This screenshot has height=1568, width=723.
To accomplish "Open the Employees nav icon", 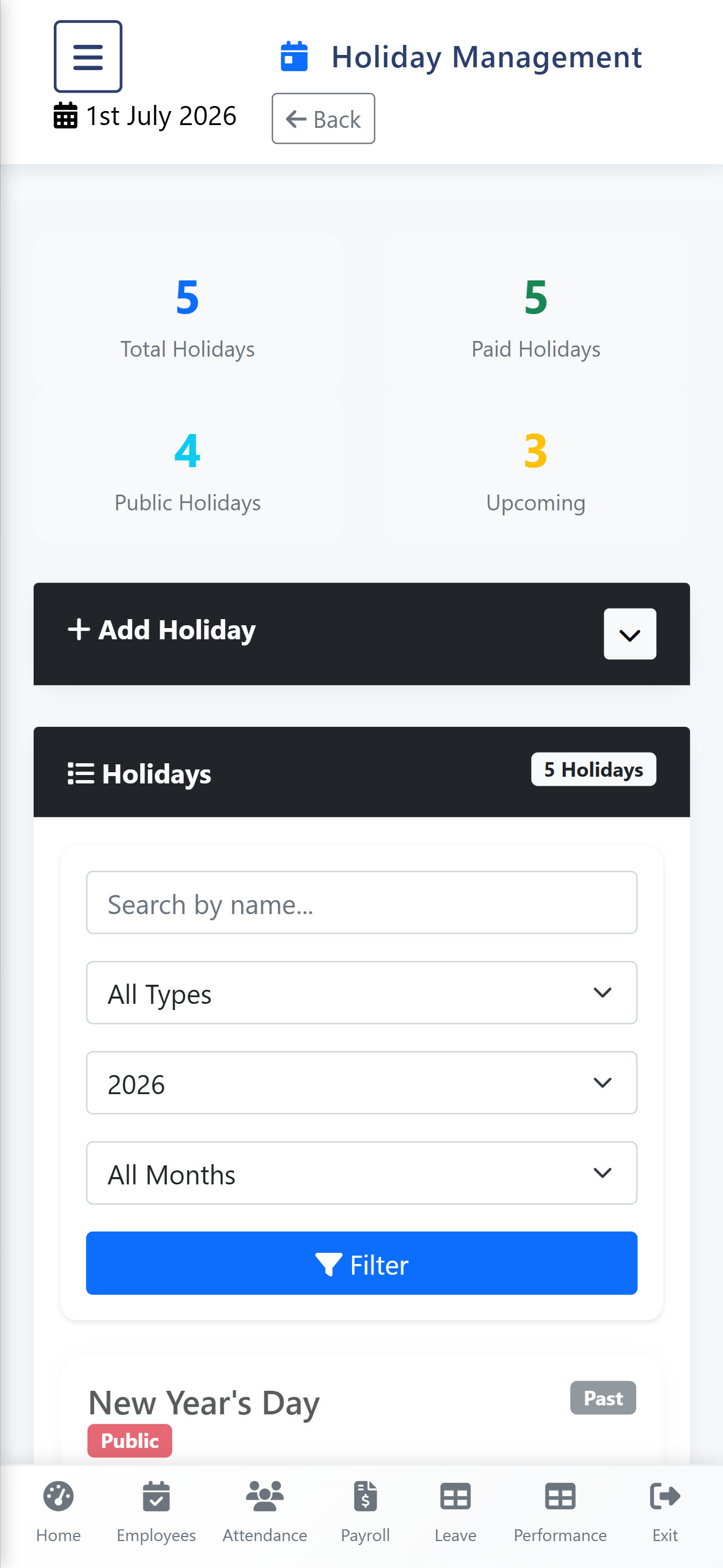I will coord(156,1496).
